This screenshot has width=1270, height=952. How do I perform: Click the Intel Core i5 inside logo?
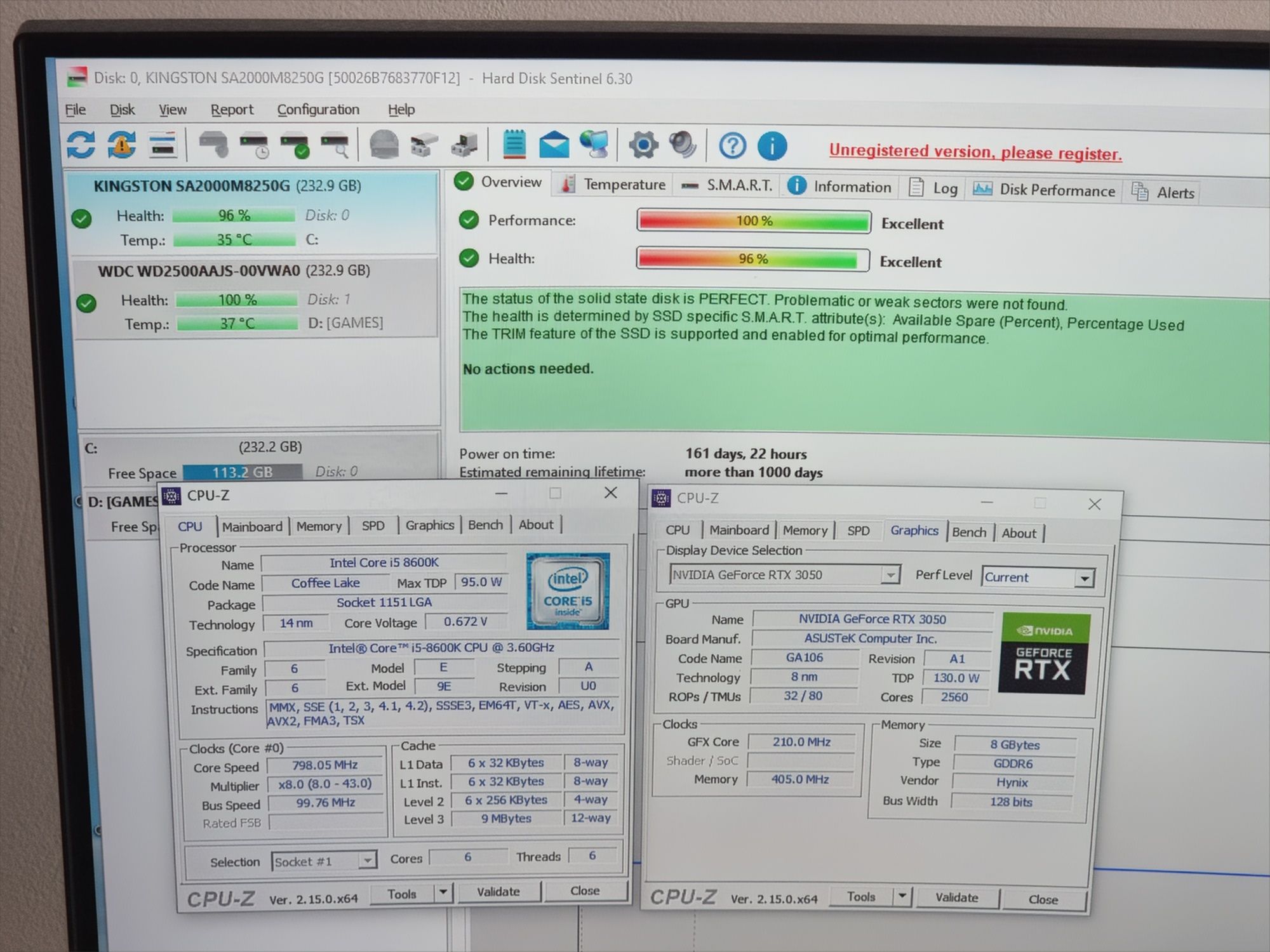tap(568, 591)
